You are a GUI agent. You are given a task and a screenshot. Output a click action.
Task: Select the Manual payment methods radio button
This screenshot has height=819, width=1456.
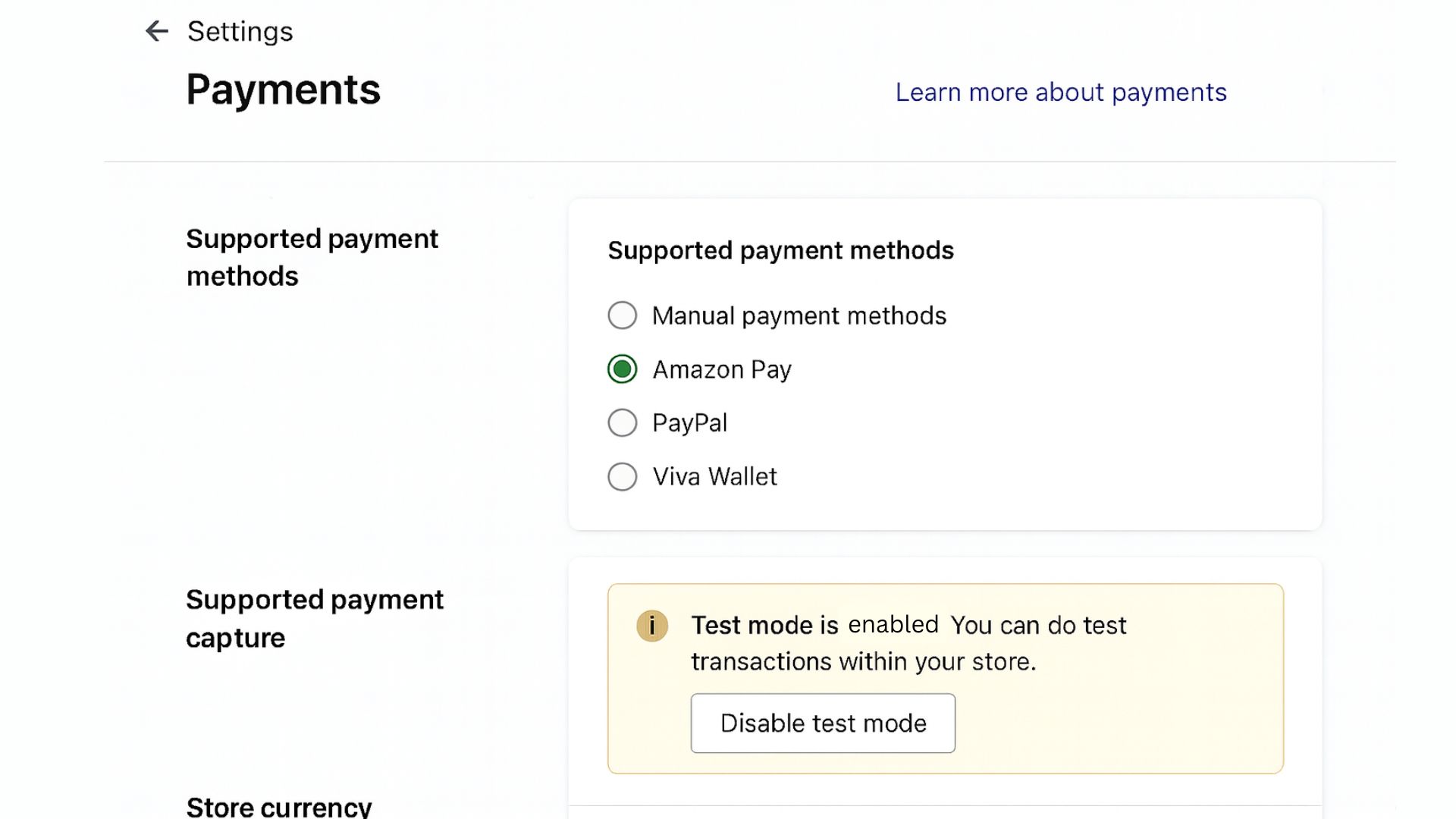point(622,315)
